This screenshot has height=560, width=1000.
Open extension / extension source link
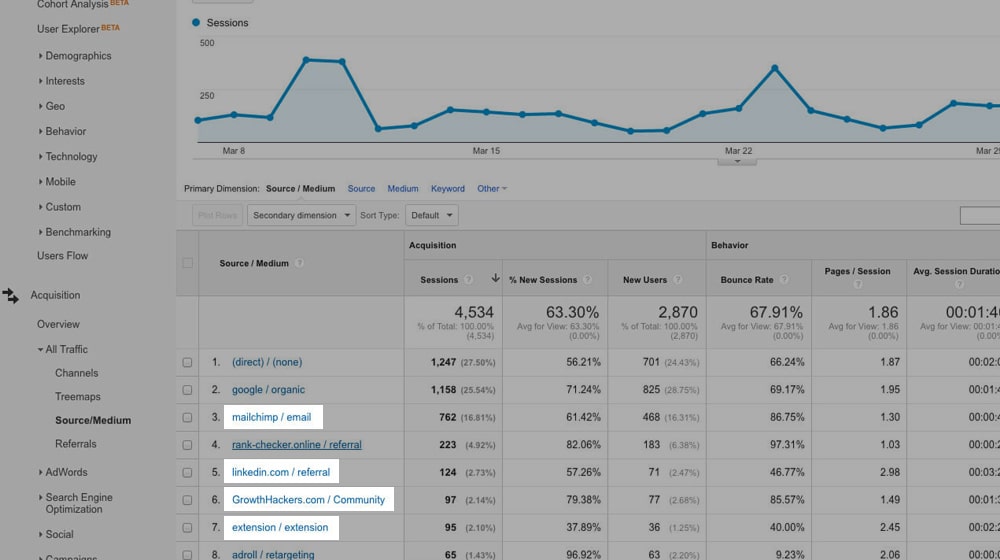[280, 527]
